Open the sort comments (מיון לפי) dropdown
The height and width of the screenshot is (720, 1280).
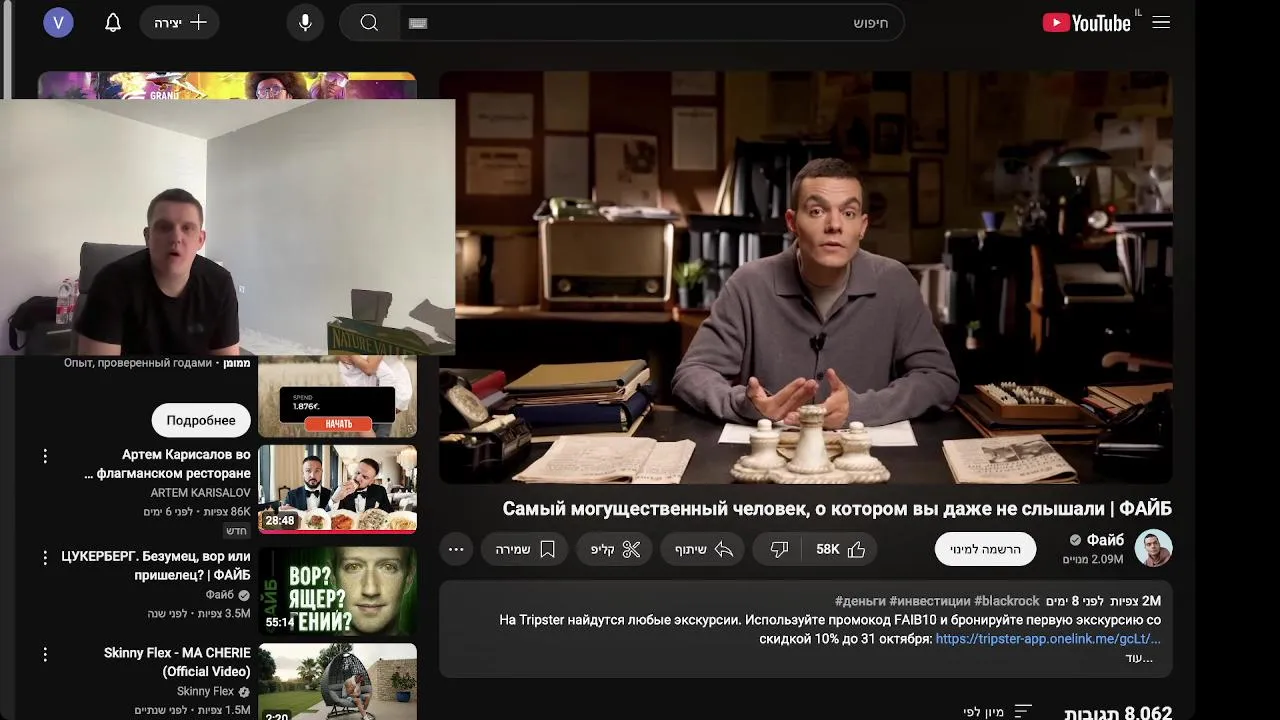point(997,711)
